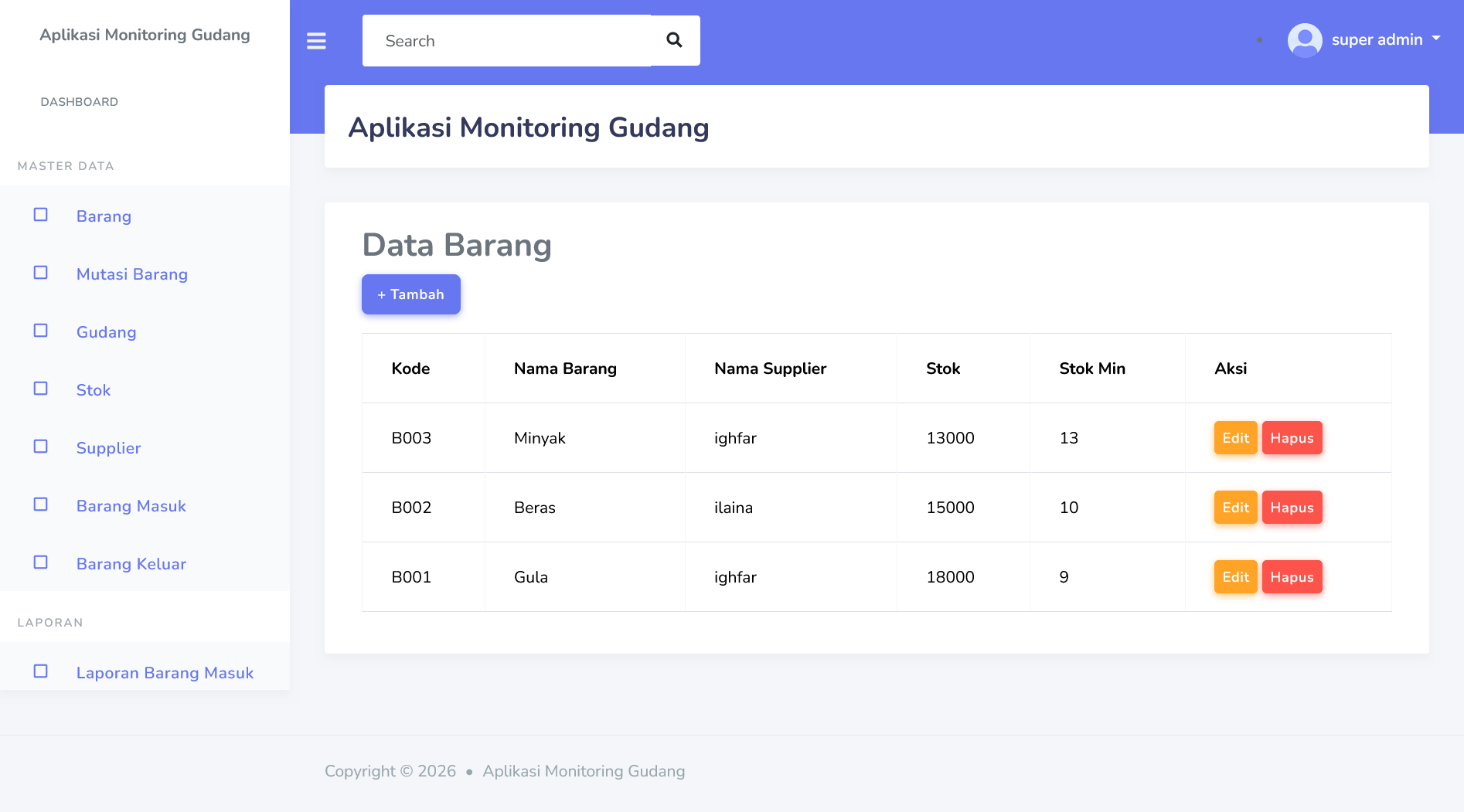Click the hamburger menu icon

point(316,41)
